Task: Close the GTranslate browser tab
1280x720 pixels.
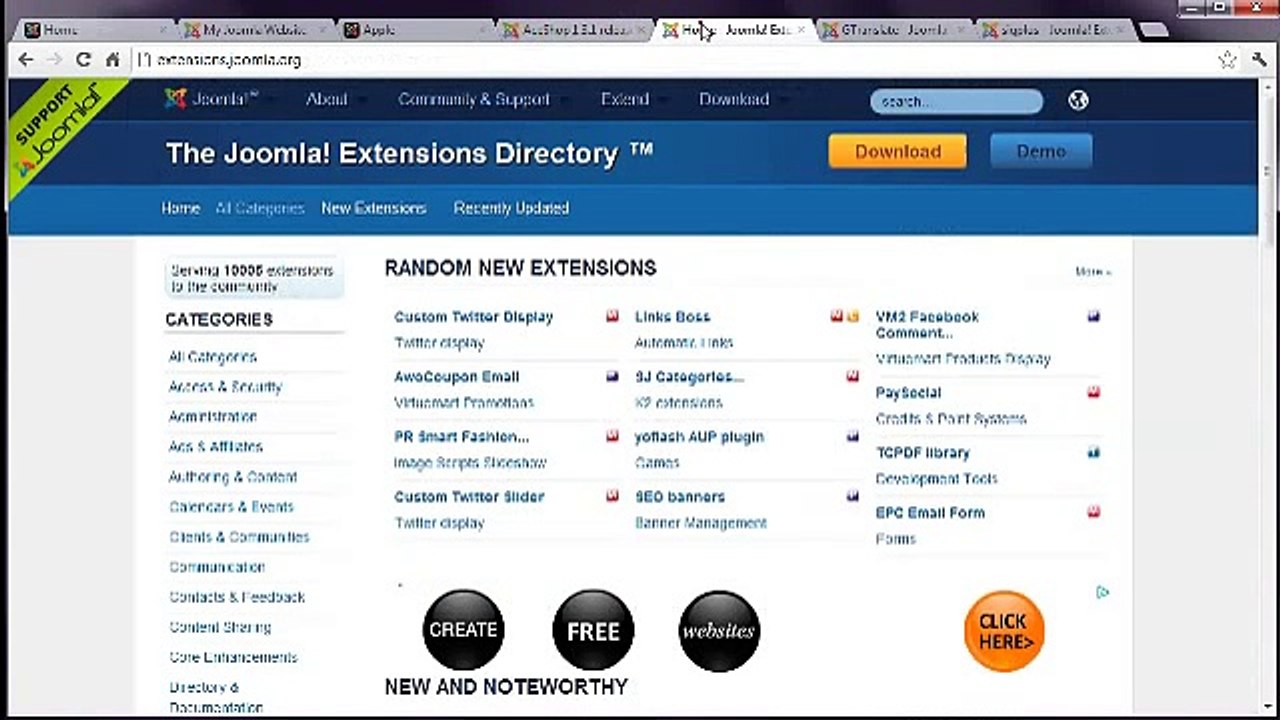Action: pyautogui.click(x=962, y=30)
